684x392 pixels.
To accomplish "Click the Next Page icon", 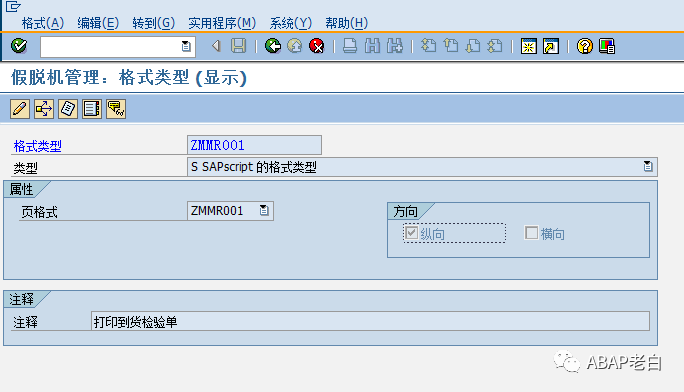I will [x=473, y=46].
